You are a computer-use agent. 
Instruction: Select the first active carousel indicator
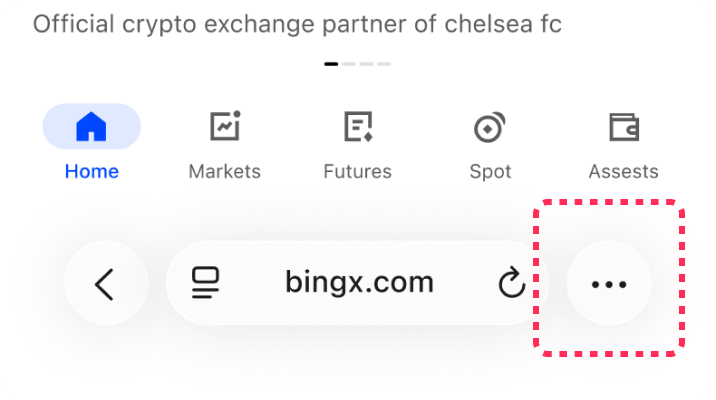click(x=331, y=64)
